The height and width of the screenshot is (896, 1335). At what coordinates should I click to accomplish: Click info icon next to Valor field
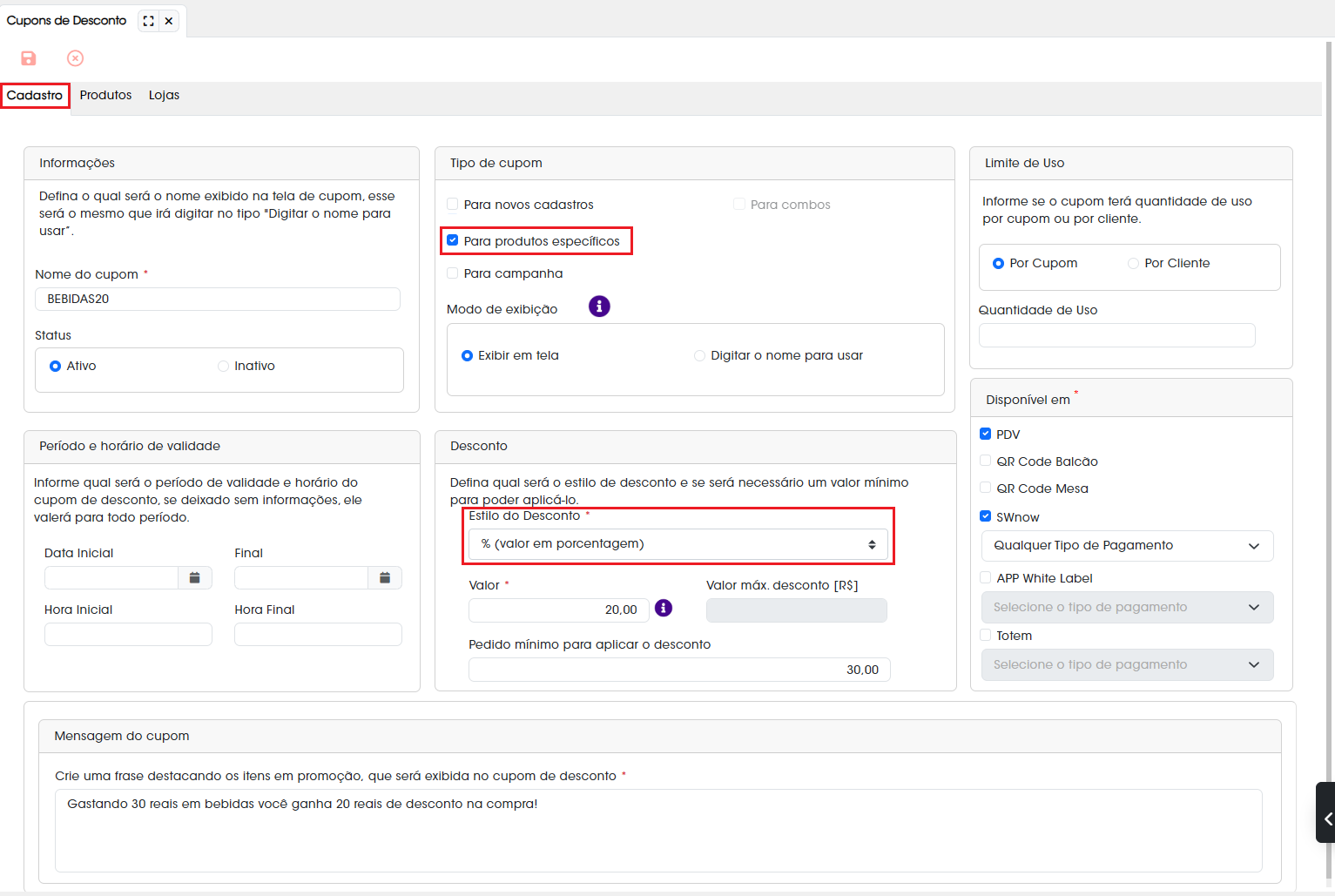pyautogui.click(x=664, y=608)
